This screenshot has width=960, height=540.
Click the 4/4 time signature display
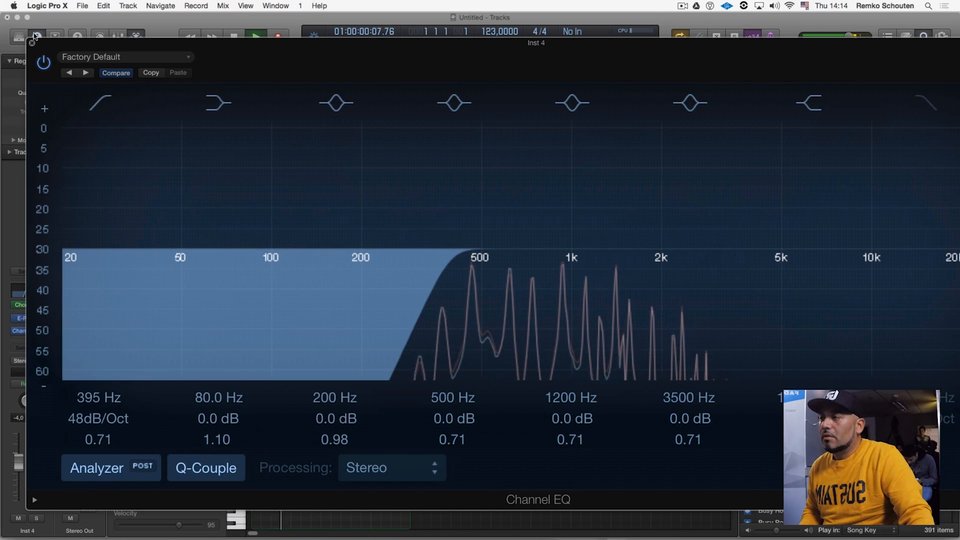click(x=539, y=31)
